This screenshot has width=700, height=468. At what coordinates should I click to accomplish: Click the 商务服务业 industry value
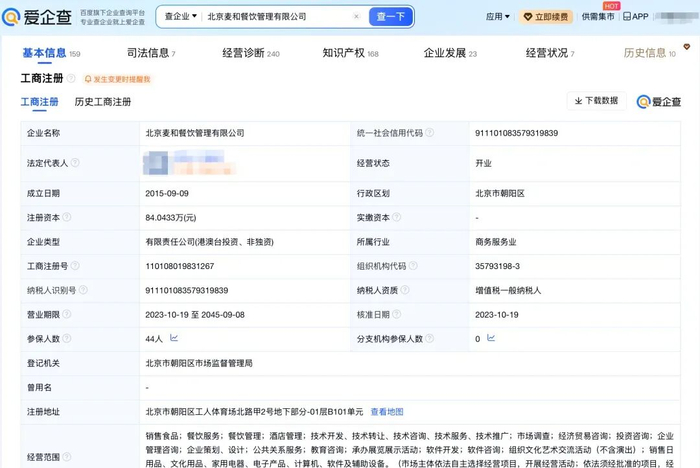[x=496, y=242]
